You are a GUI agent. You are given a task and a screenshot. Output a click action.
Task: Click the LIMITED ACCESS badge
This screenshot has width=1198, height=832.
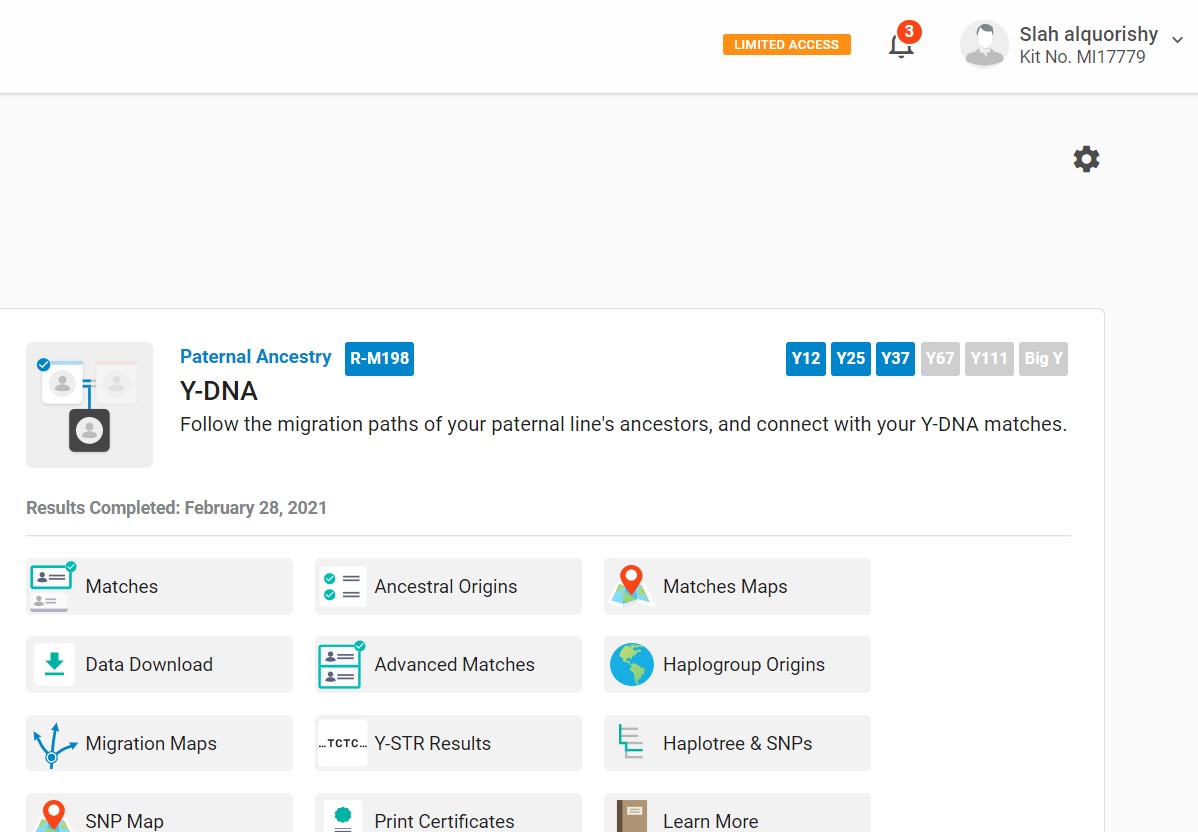786,44
